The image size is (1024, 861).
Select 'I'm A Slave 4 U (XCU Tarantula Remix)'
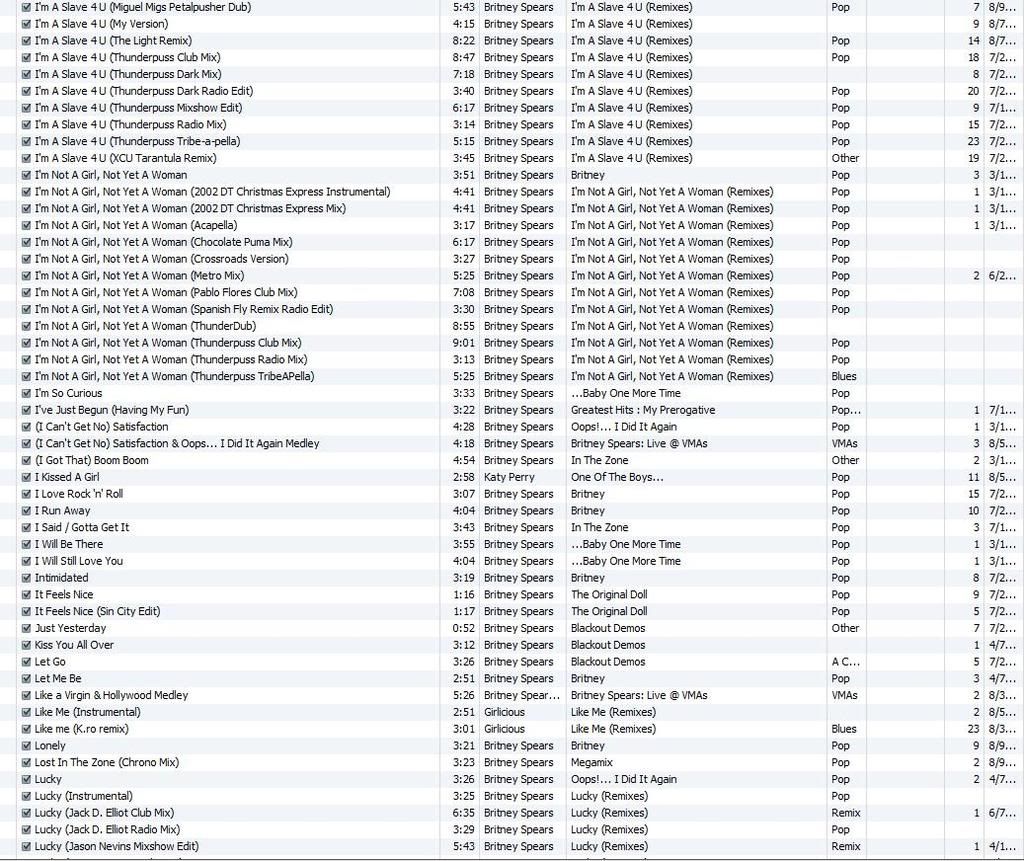pos(125,158)
